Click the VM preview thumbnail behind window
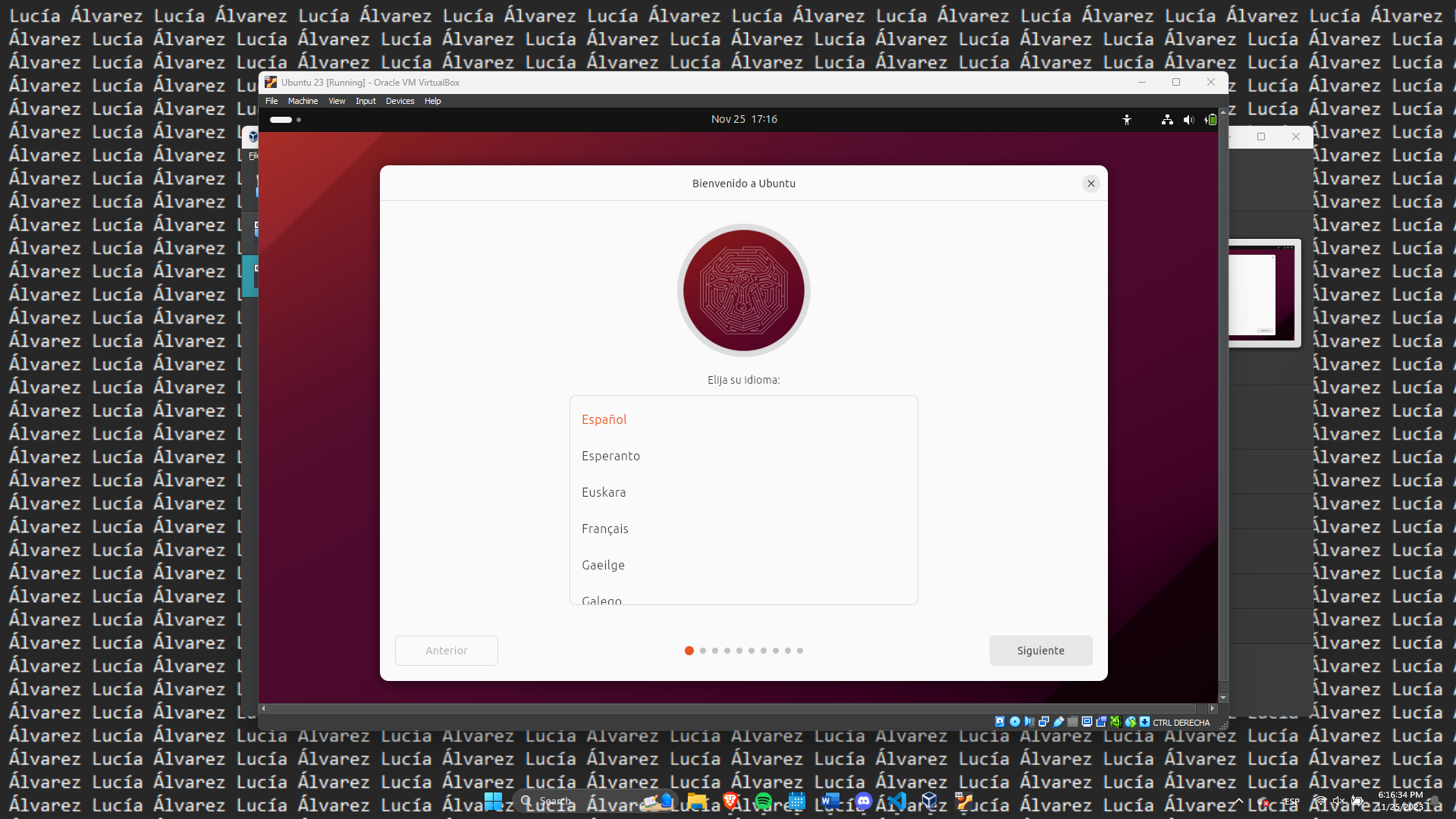This screenshot has height=819, width=1456. (1264, 293)
